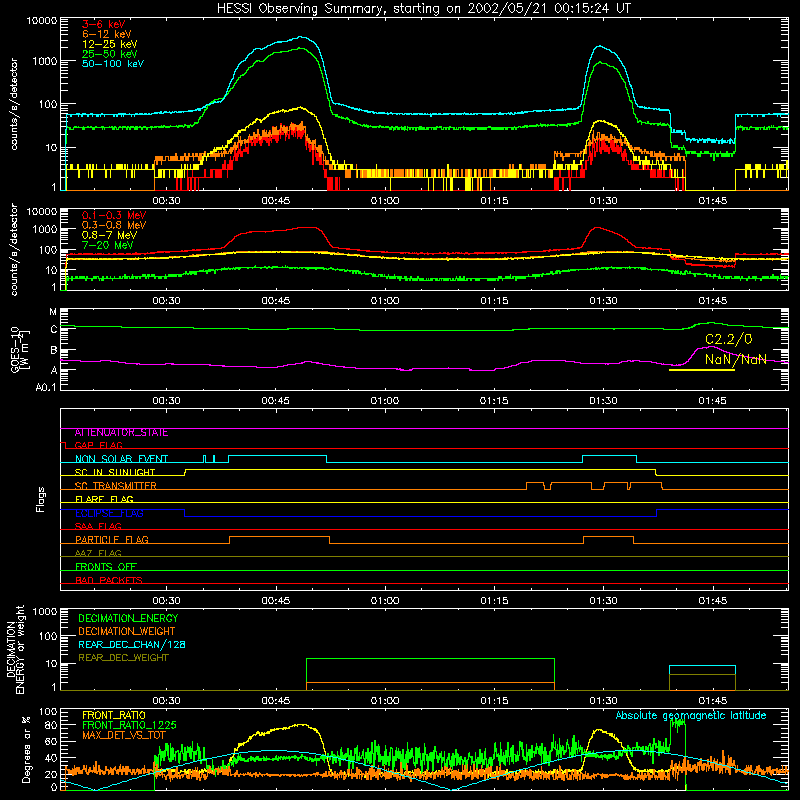Click the 12-25 keV legend entry
Viewport: 800px width, 800px height.
[x=109, y=44]
